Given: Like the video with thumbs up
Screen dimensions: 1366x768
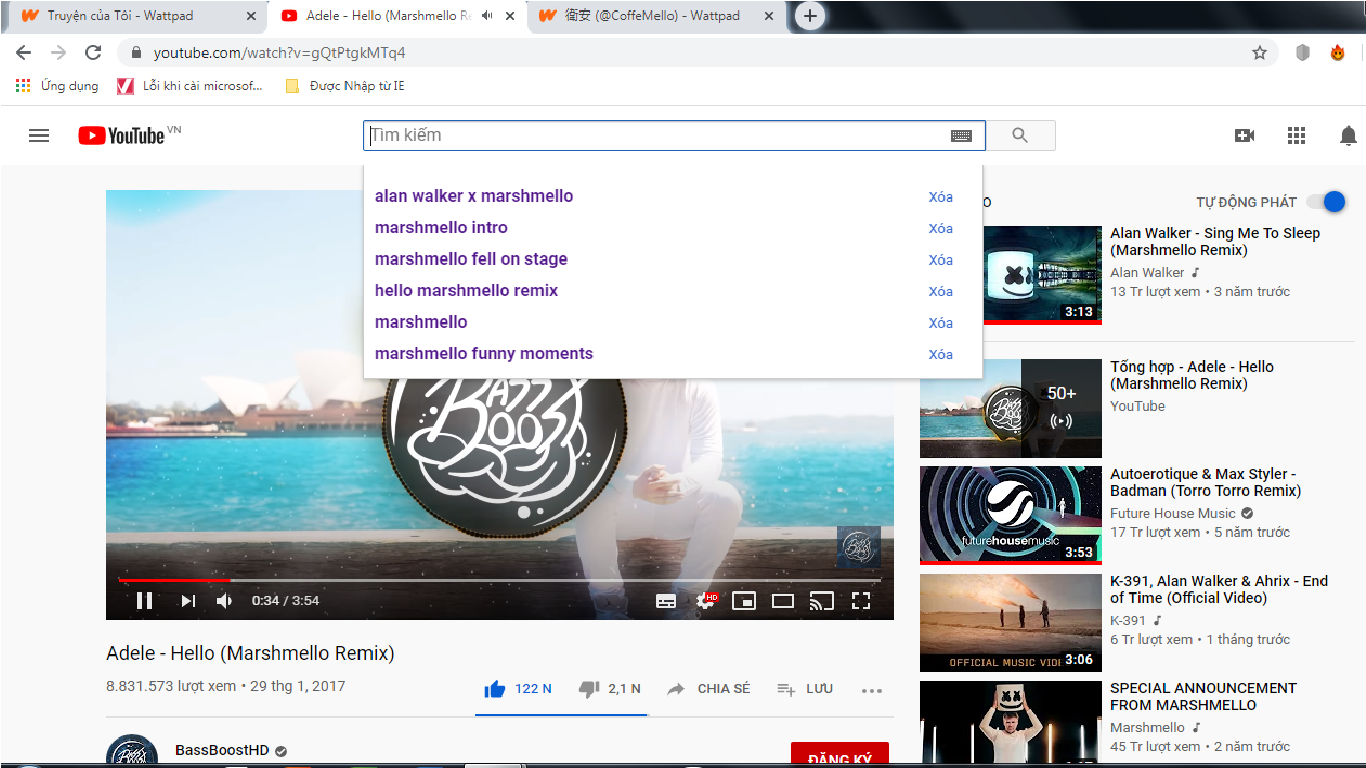Looking at the screenshot, I should 517,688.
